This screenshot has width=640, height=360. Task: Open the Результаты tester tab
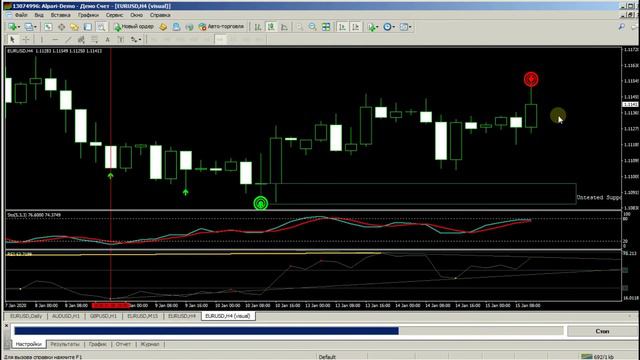point(65,344)
